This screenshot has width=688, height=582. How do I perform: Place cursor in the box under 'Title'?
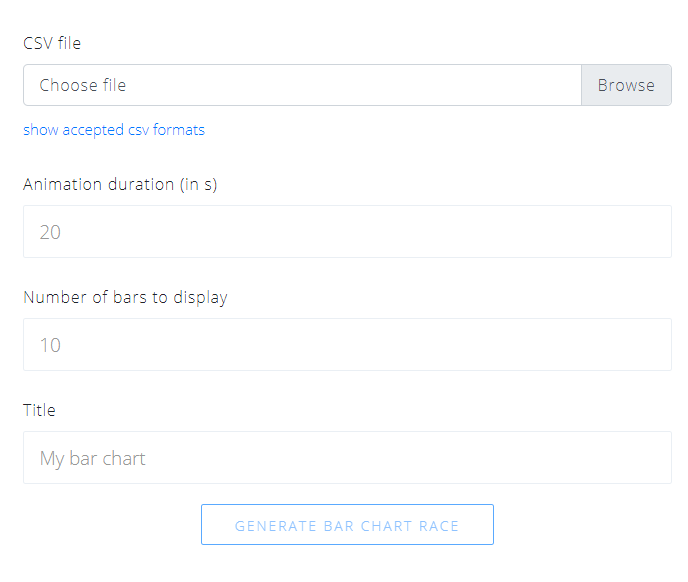click(x=347, y=458)
